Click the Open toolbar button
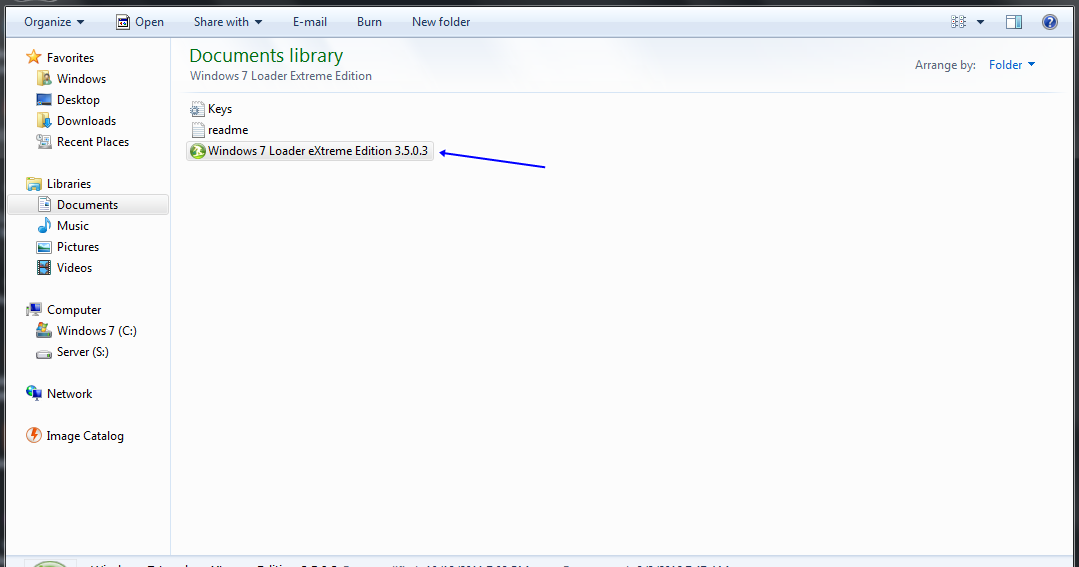This screenshot has width=1079, height=567. click(140, 22)
